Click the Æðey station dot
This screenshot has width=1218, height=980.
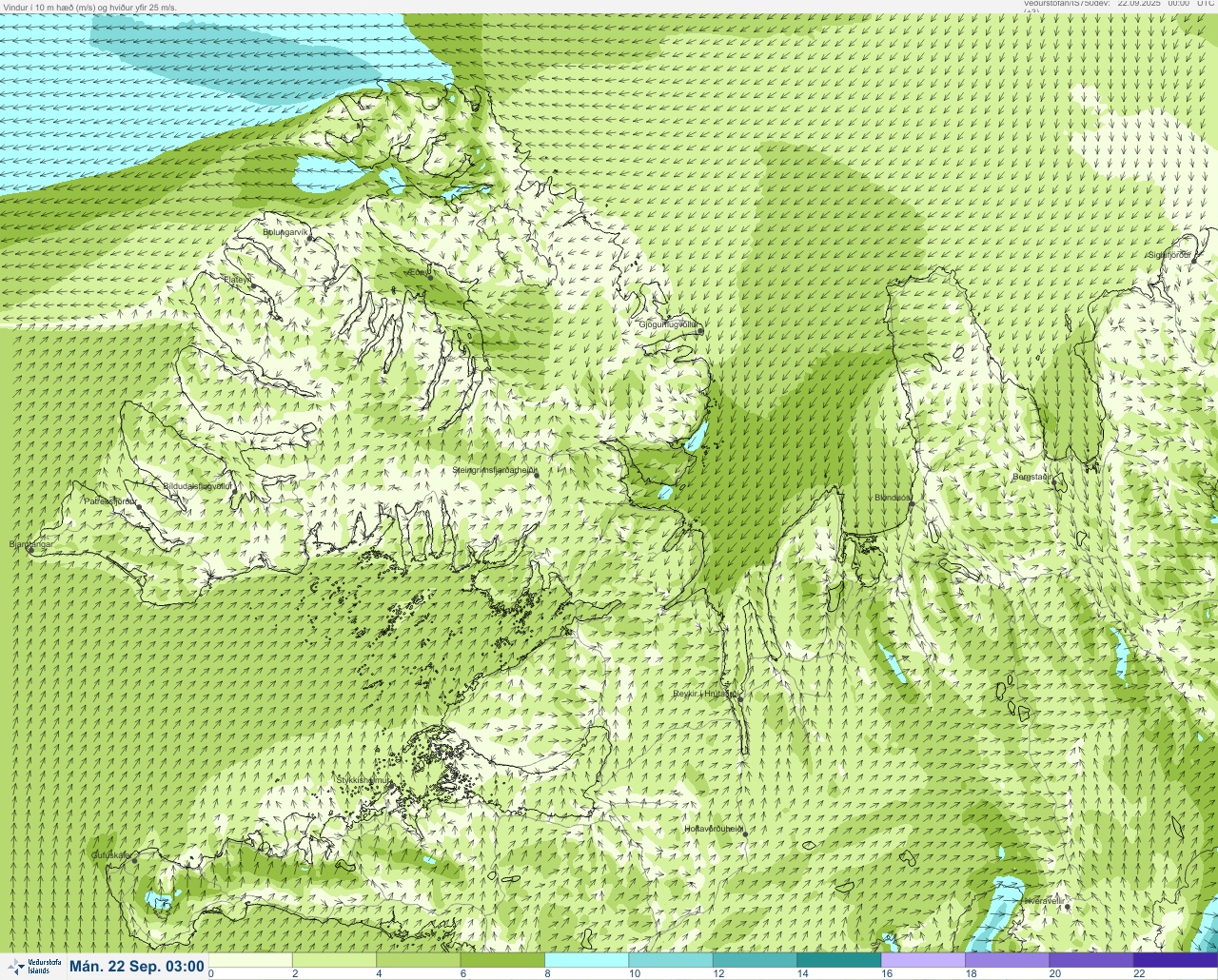coord(430,277)
